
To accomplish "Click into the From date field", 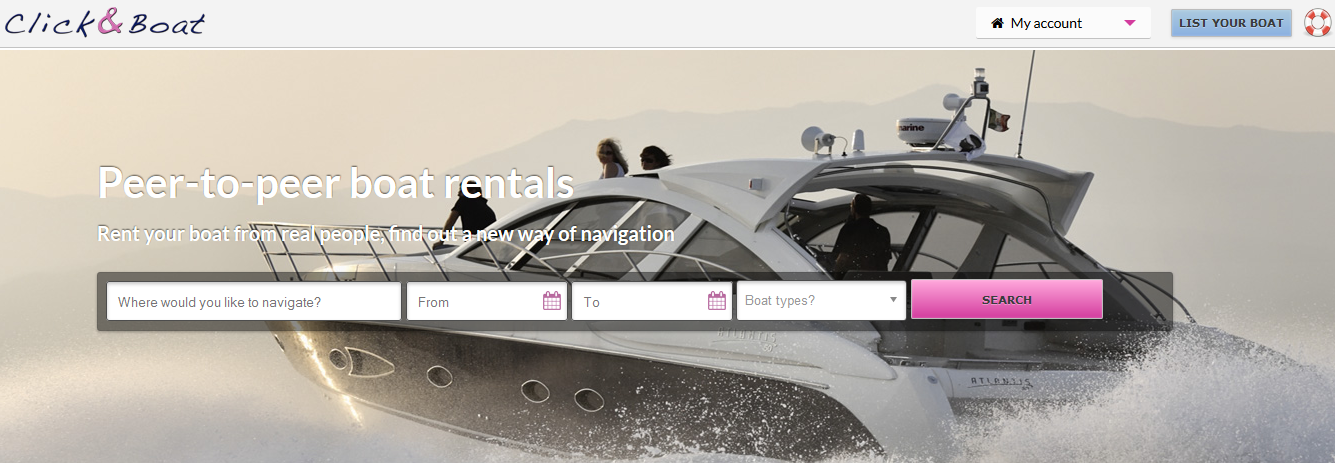I will pyautogui.click(x=474, y=301).
